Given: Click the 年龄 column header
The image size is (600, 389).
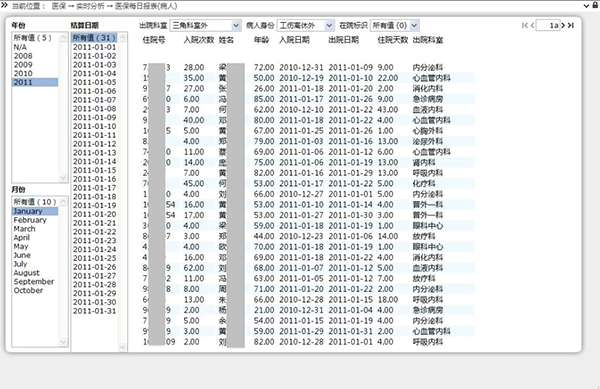Looking at the screenshot, I should coord(261,40).
